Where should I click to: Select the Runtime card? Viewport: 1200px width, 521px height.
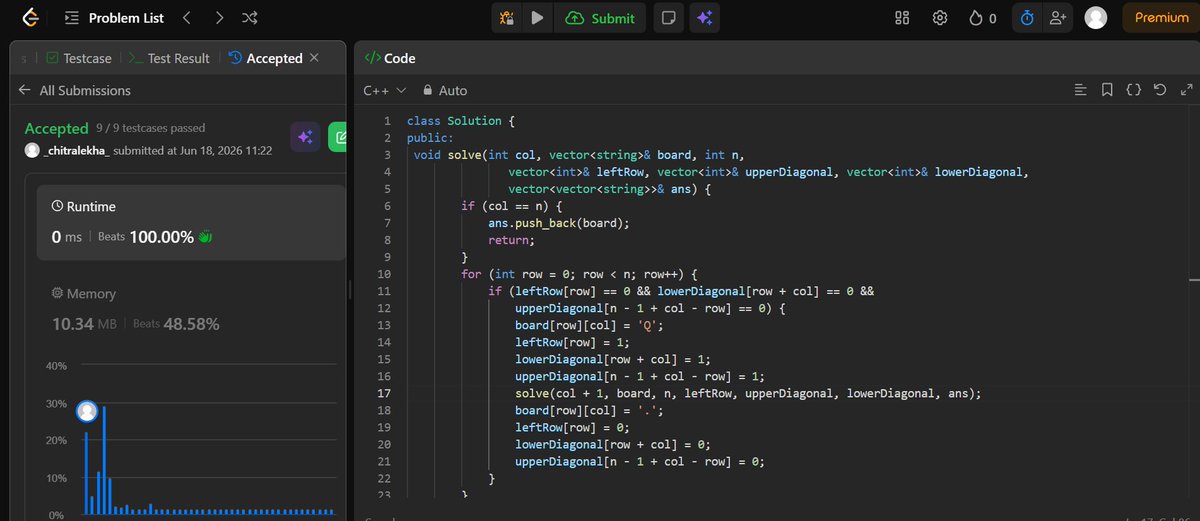tap(191, 223)
